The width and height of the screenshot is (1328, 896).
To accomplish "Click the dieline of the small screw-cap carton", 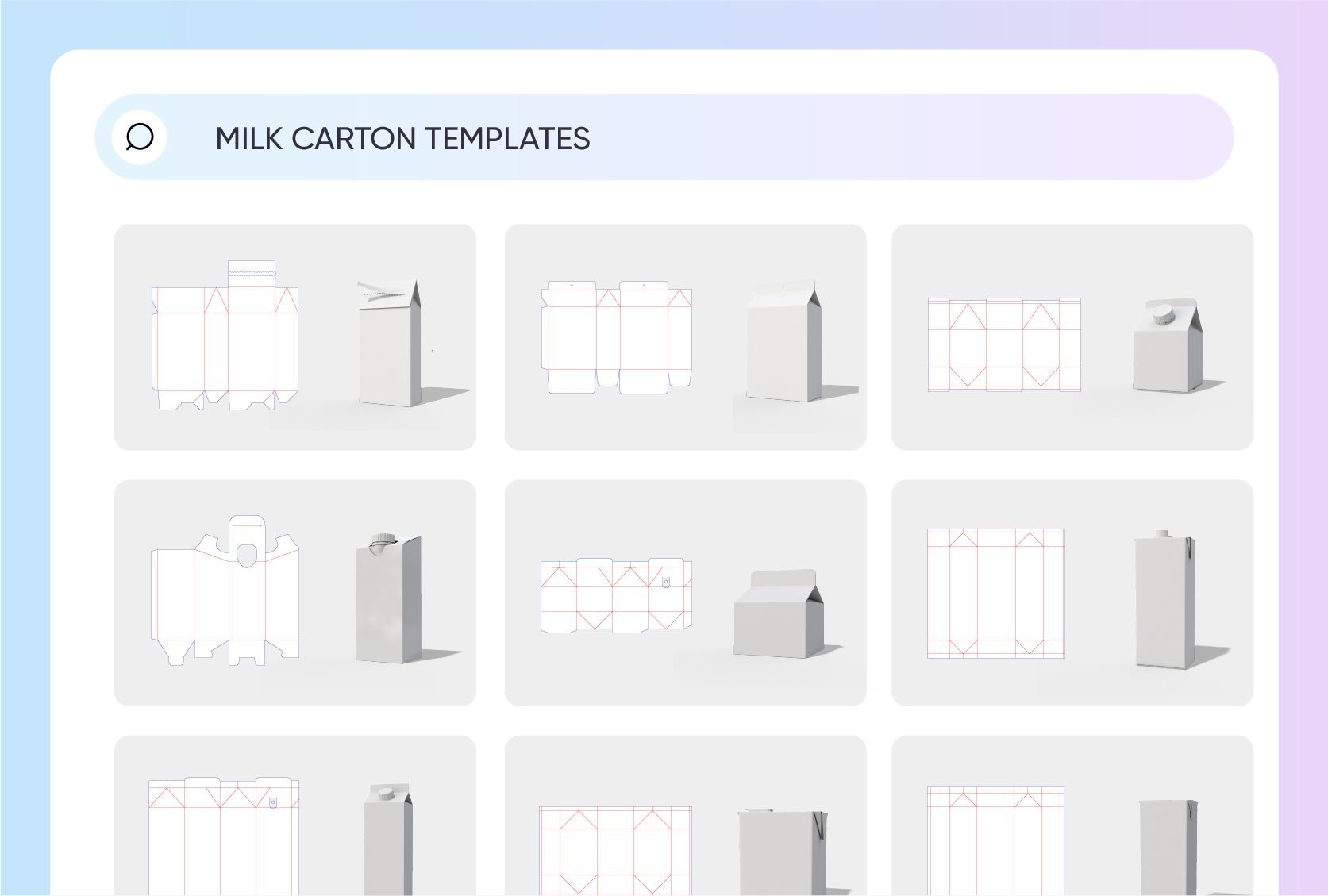I will (1004, 344).
